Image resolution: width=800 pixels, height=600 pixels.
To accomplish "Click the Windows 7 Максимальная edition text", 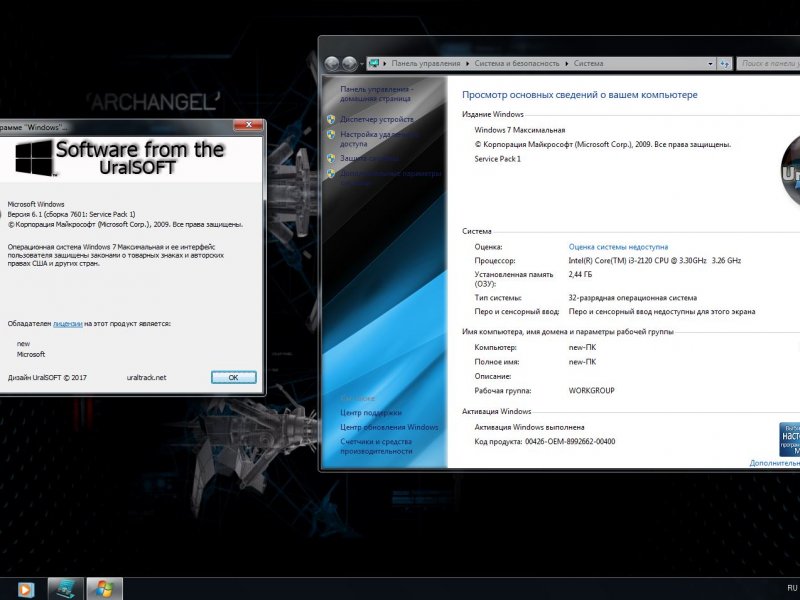I will [x=519, y=130].
